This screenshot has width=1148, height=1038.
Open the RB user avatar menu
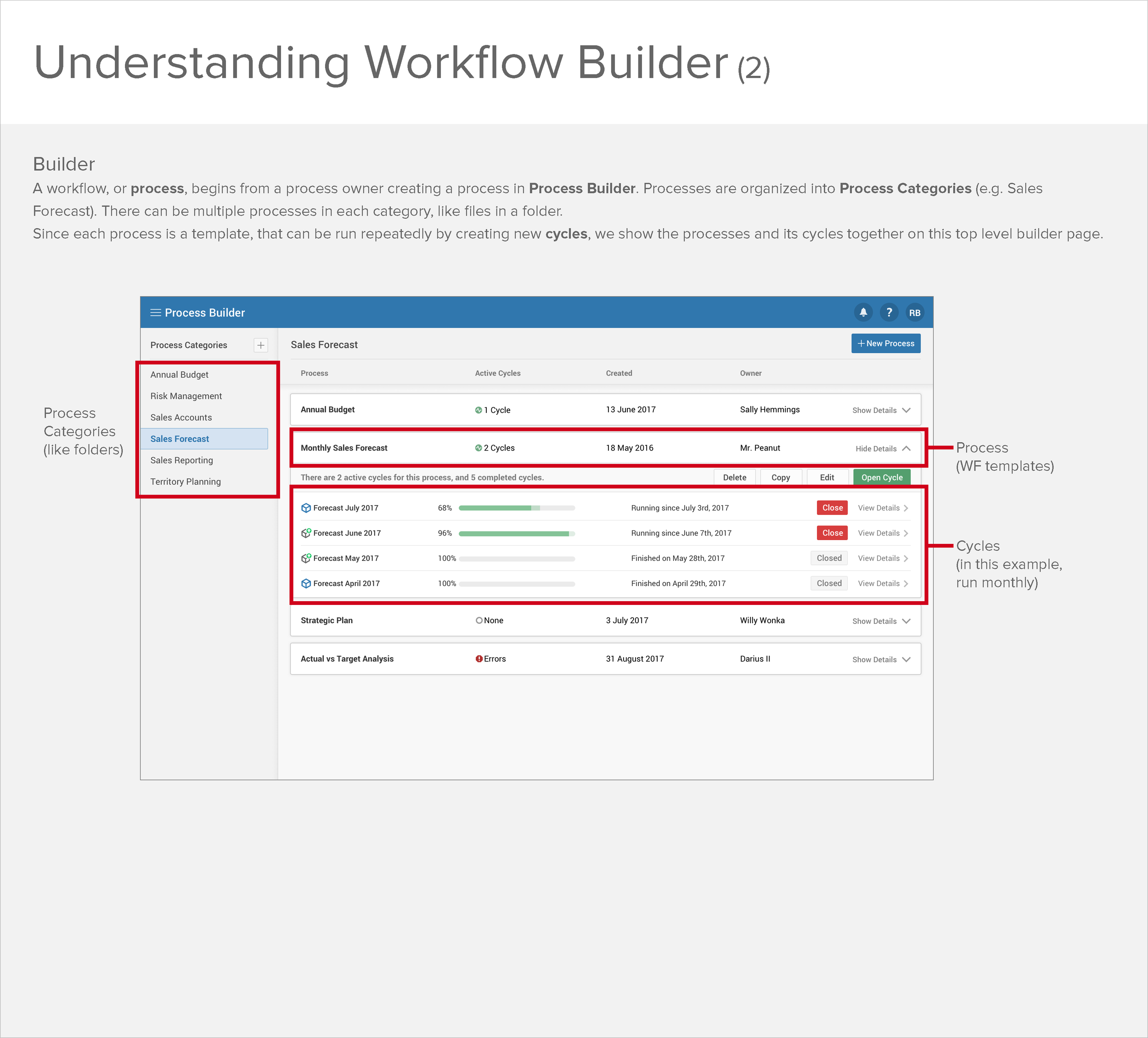pyautogui.click(x=915, y=313)
